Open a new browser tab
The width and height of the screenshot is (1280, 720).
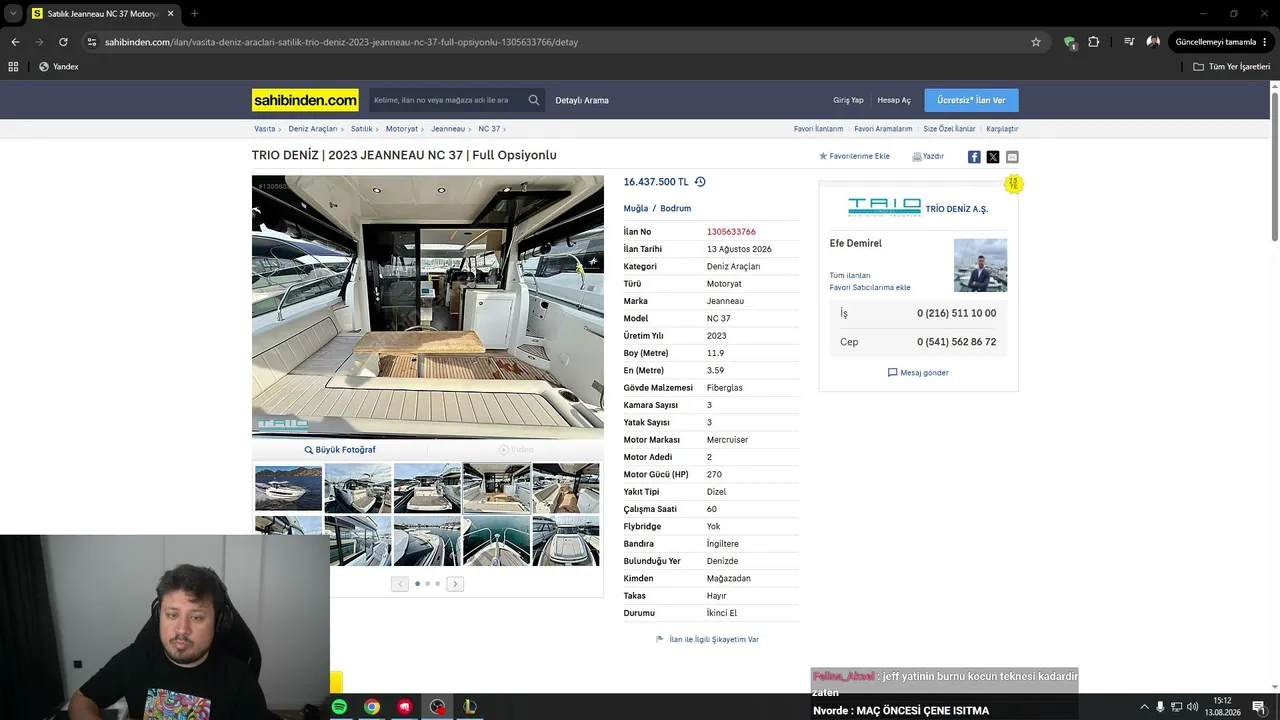point(194,14)
